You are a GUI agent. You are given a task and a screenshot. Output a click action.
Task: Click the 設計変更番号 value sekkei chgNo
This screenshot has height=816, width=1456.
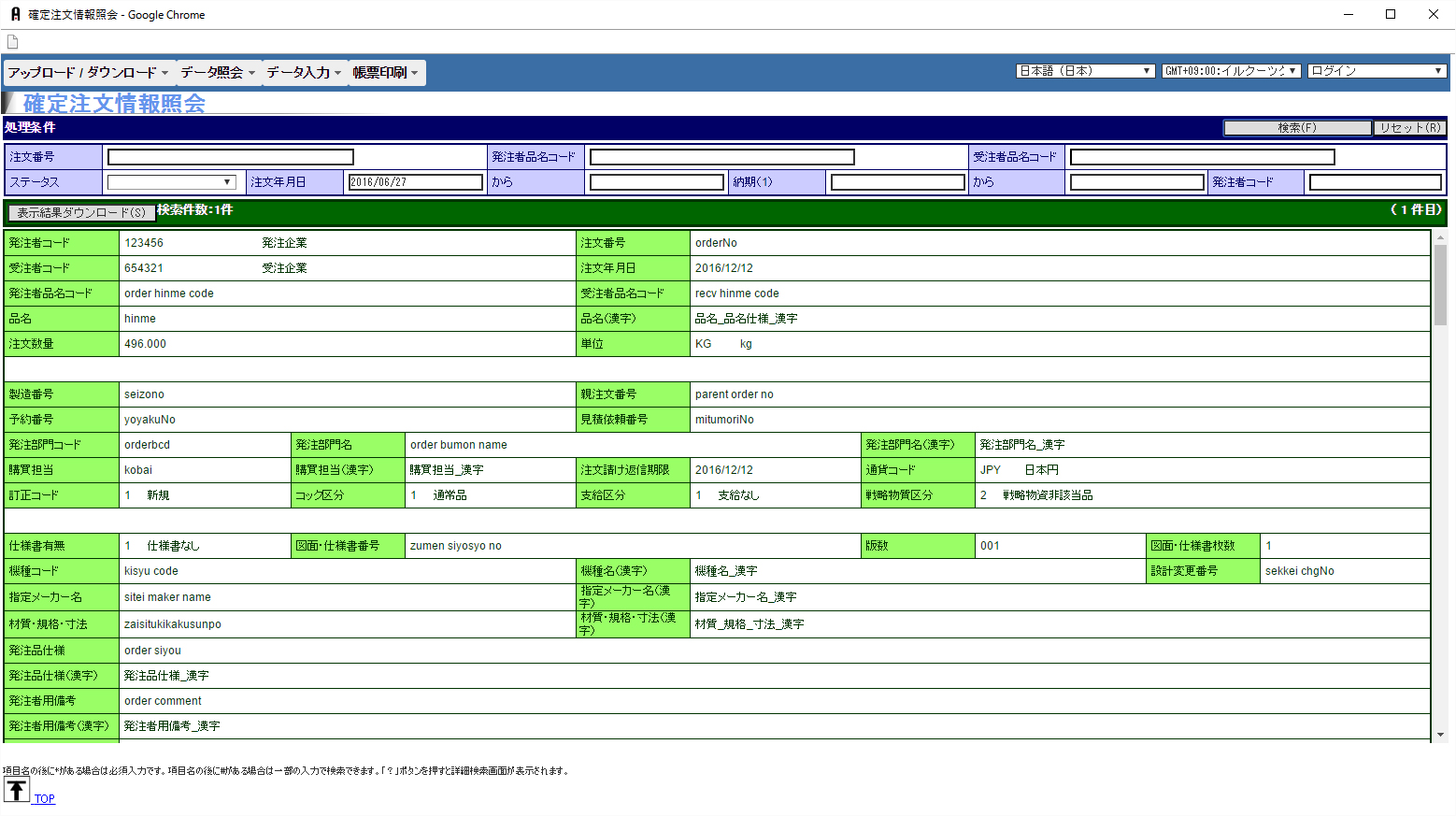1300,571
